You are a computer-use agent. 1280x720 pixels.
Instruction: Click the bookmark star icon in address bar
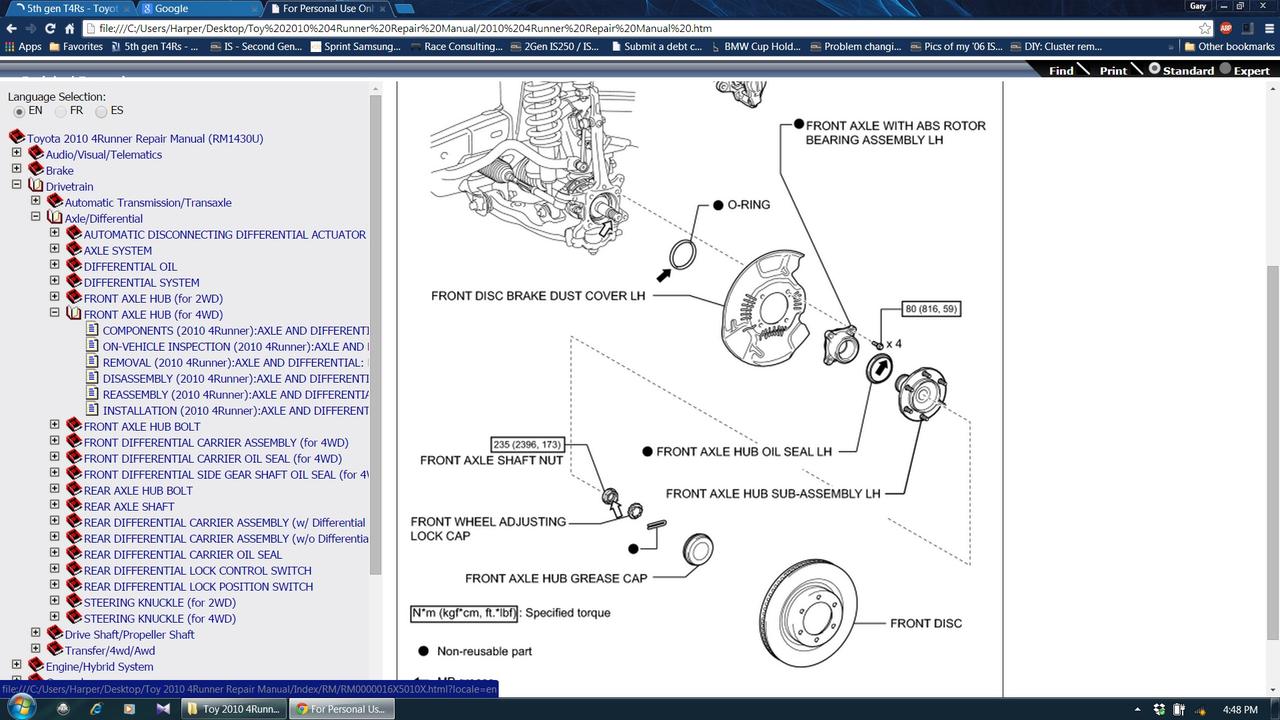pos(1205,28)
